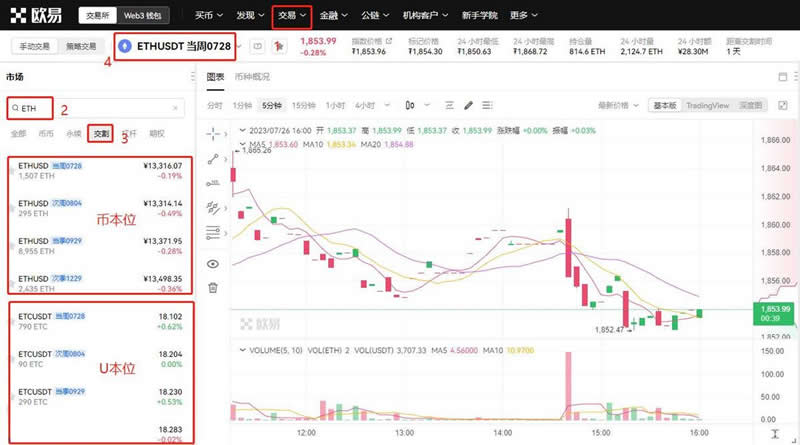Open the 更多 menu dropdown
The image size is (800, 445).
click(x=521, y=16)
